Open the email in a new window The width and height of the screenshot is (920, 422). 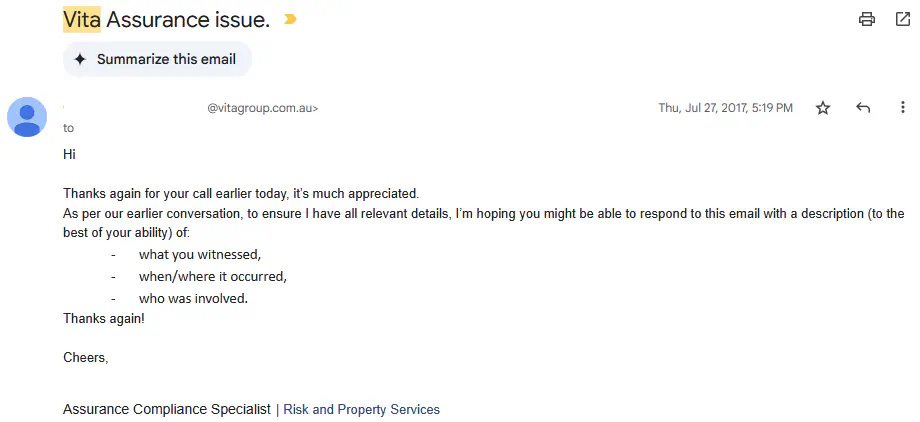[x=902, y=19]
